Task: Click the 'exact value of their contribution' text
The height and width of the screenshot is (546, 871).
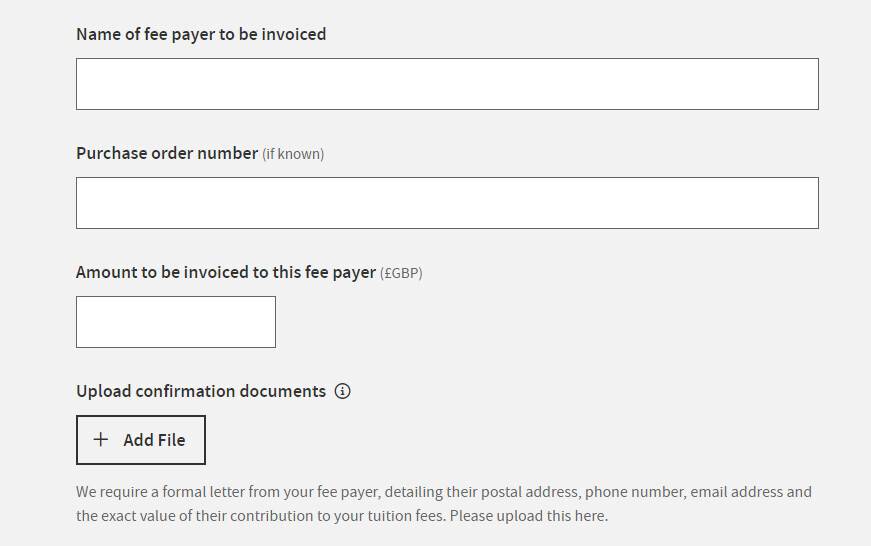Action: click(208, 516)
